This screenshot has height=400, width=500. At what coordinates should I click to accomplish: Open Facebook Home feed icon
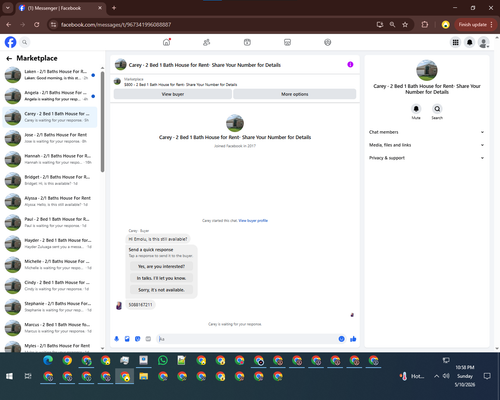(x=166, y=42)
